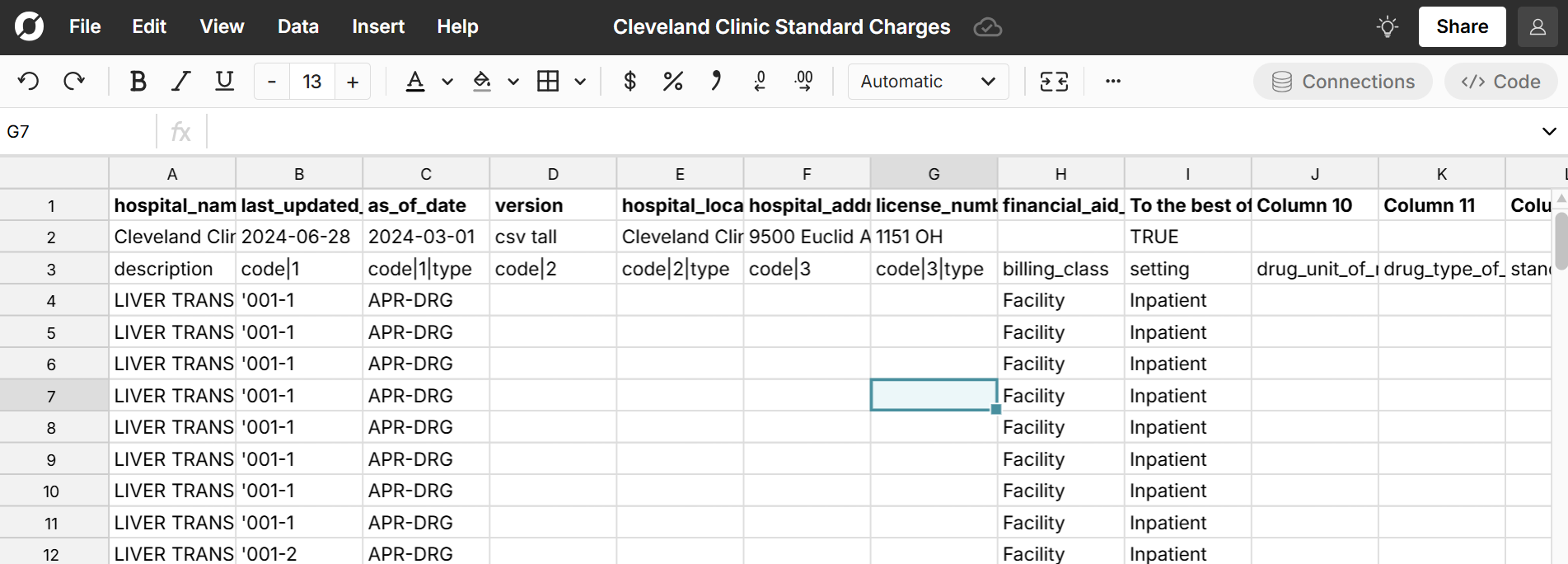The width and height of the screenshot is (1568, 564).
Task: Click the Redo arrow icon
Action: [74, 81]
